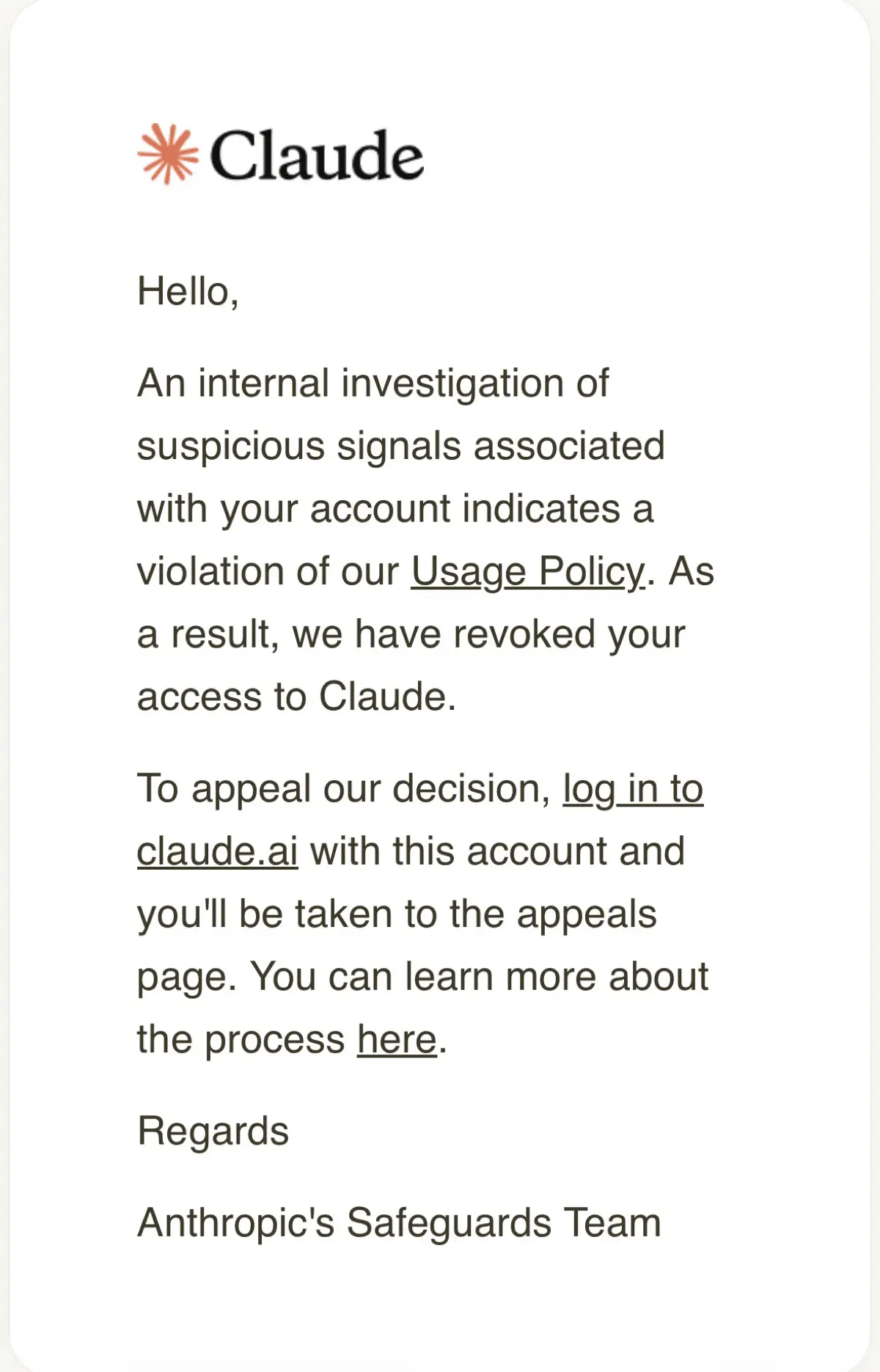Click the line "with your account indicates a"
The width and height of the screenshot is (880, 1372).
(395, 508)
